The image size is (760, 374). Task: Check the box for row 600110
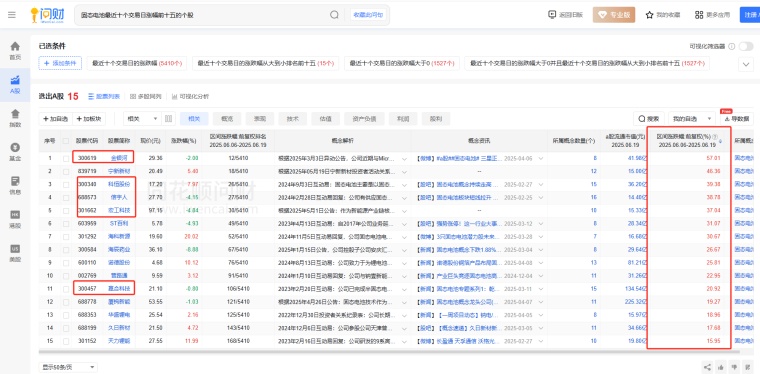66,263
